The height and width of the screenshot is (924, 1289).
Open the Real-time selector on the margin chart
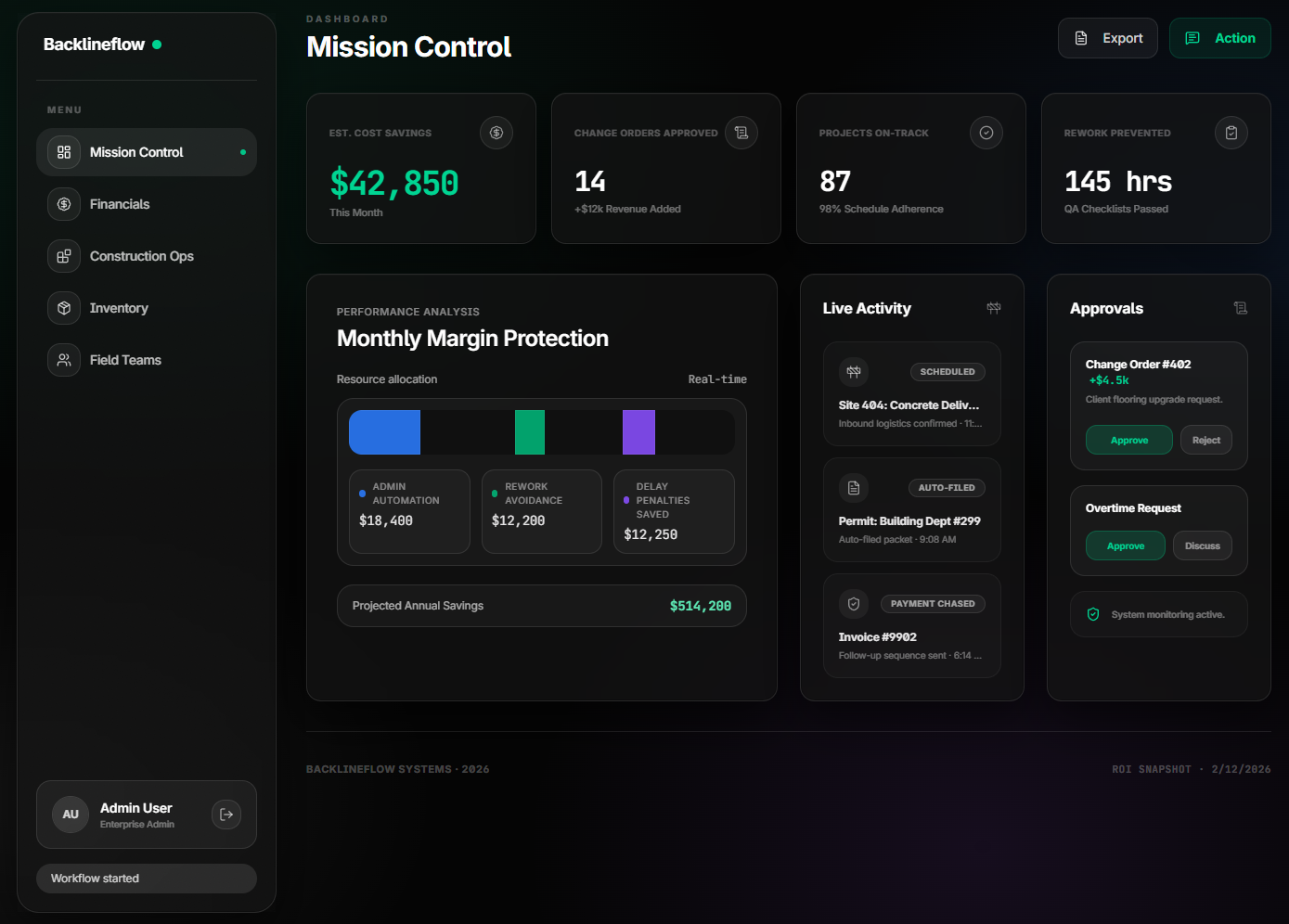716,379
